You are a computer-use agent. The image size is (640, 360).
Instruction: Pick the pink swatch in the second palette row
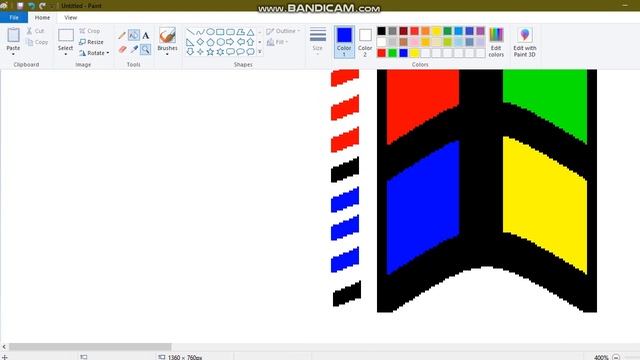click(x=414, y=42)
